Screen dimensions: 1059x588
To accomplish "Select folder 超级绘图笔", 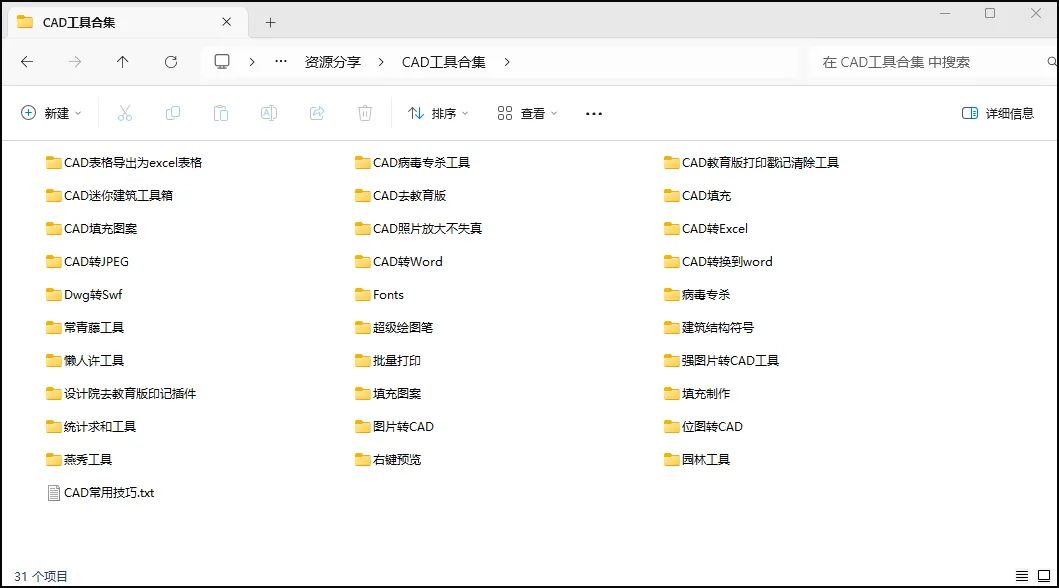I will 394,328.
